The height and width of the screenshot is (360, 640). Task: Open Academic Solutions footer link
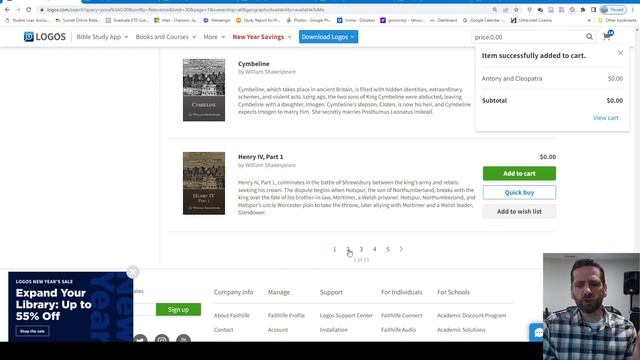(x=461, y=330)
